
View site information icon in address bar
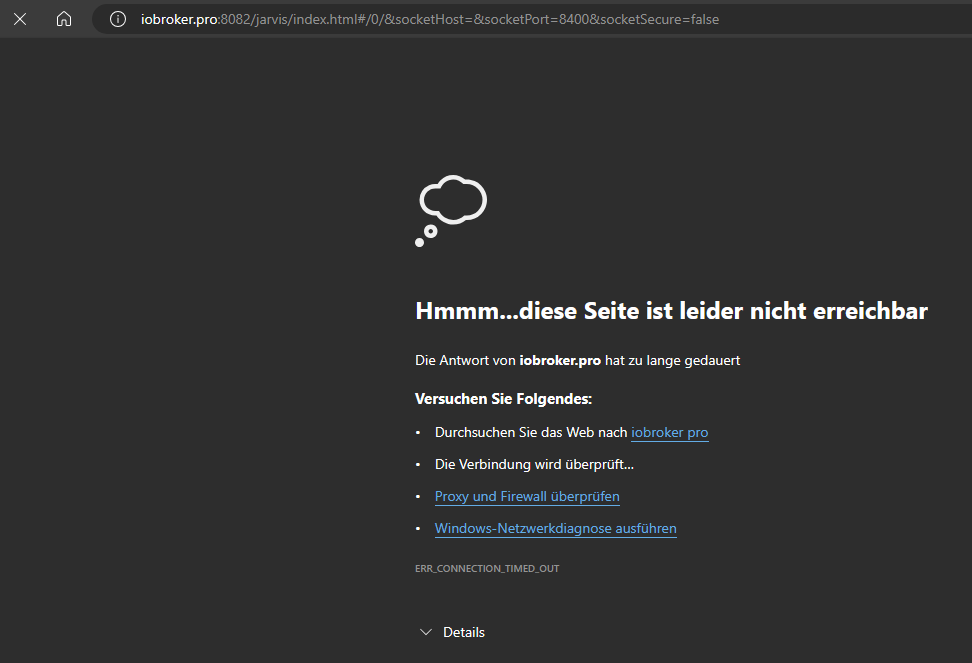tap(118, 19)
